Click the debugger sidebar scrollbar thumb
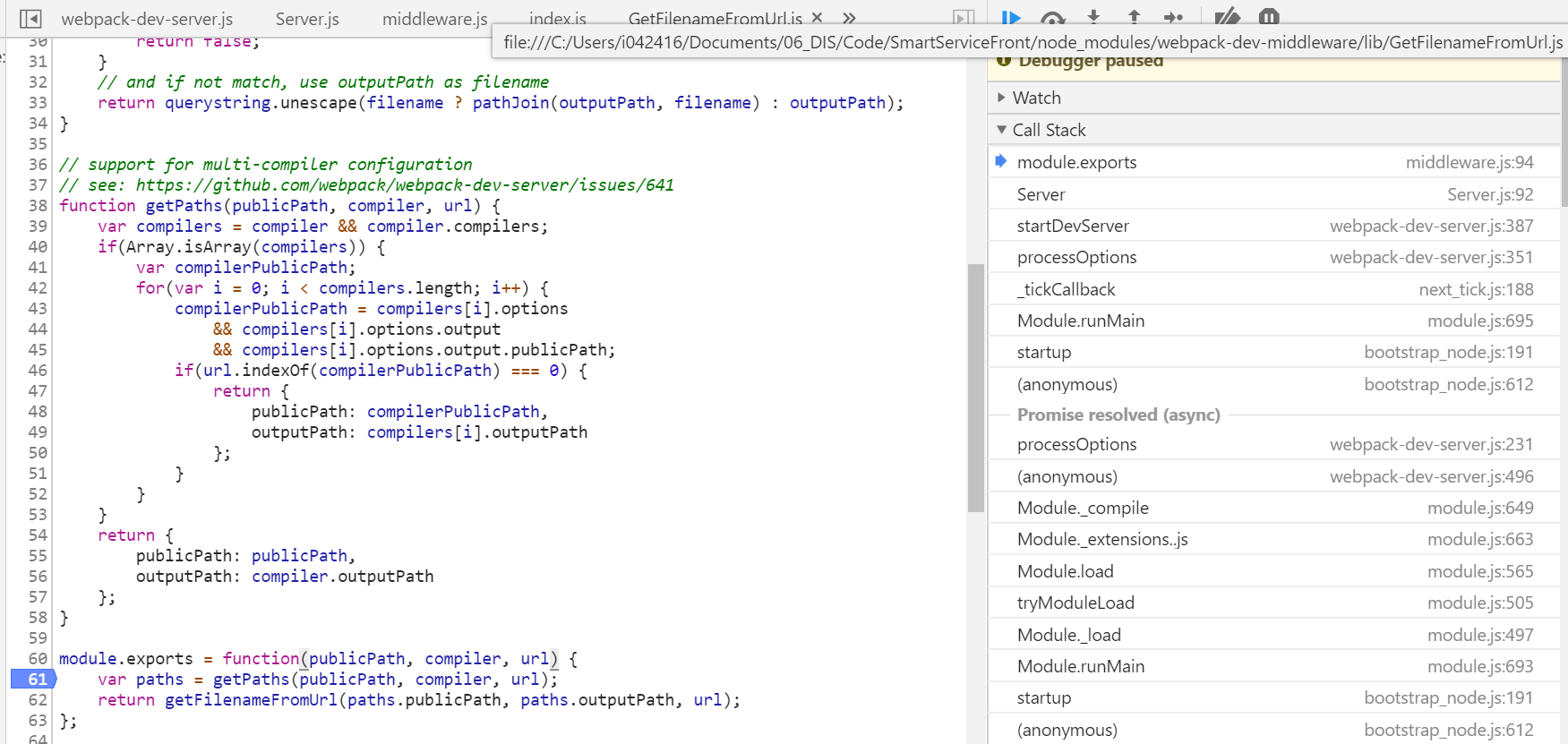 1564,133
